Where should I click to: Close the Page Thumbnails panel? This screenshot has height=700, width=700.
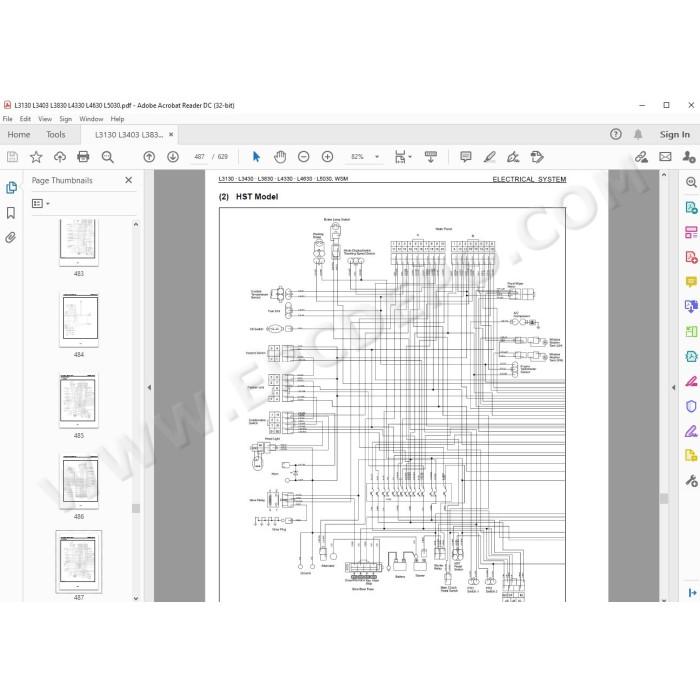coord(129,180)
